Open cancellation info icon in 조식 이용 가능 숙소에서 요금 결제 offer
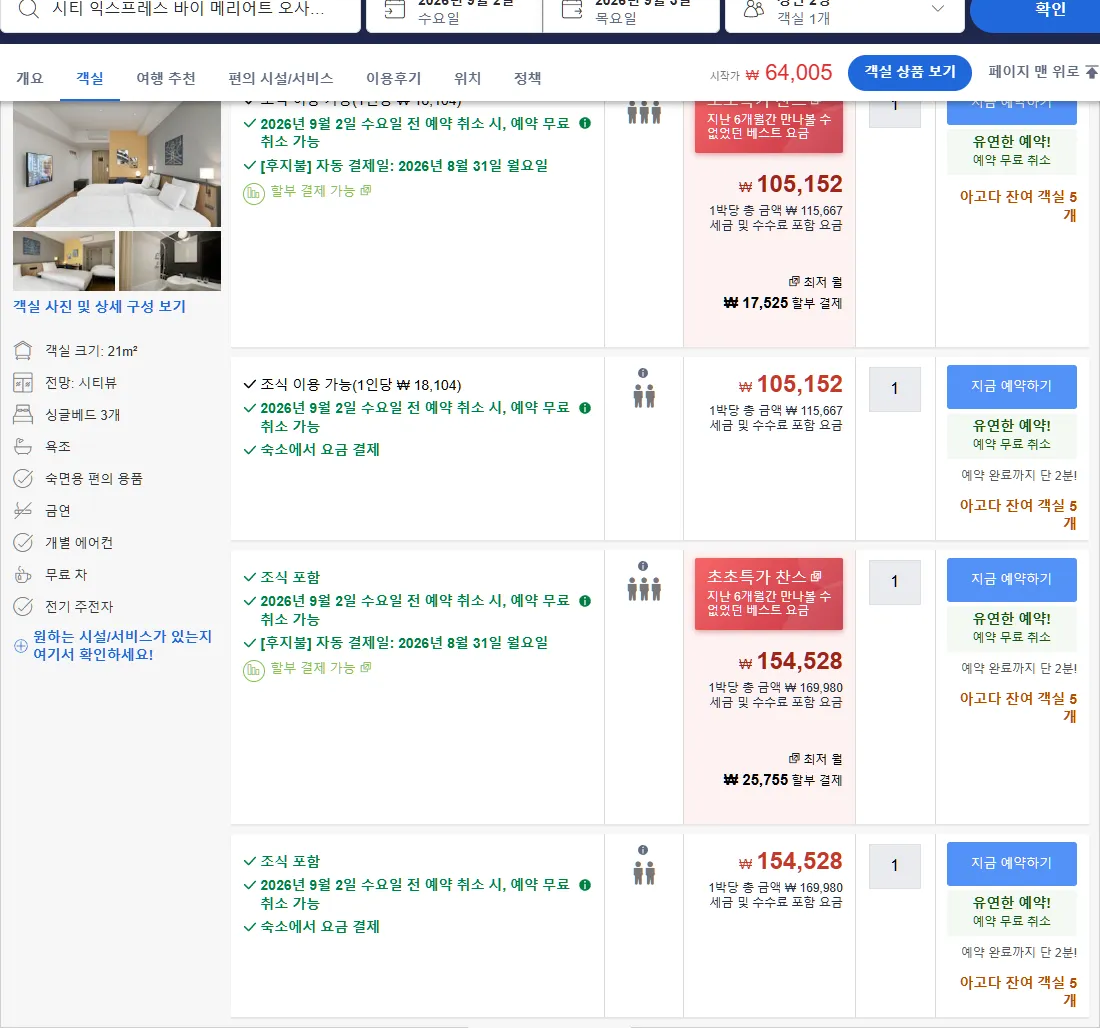 pyautogui.click(x=585, y=408)
